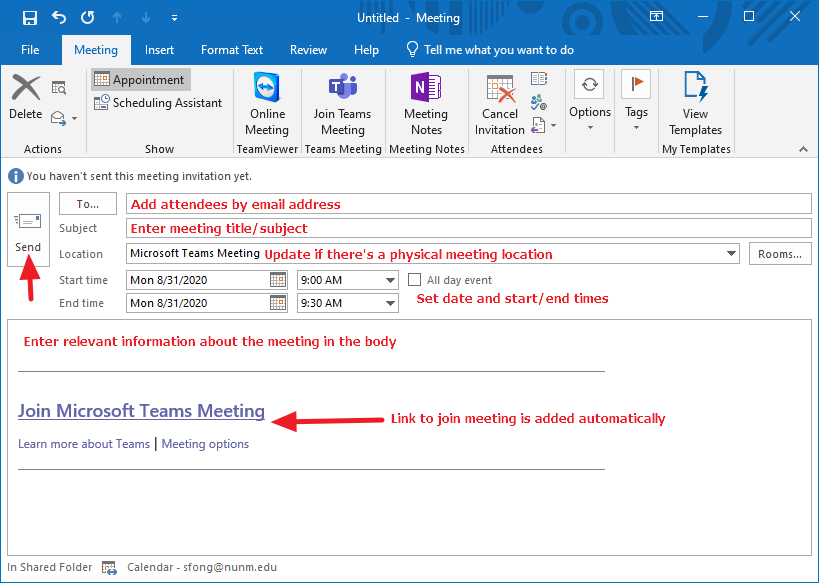Open the Address Book icon
The height and width of the screenshot is (583, 819).
point(539,79)
